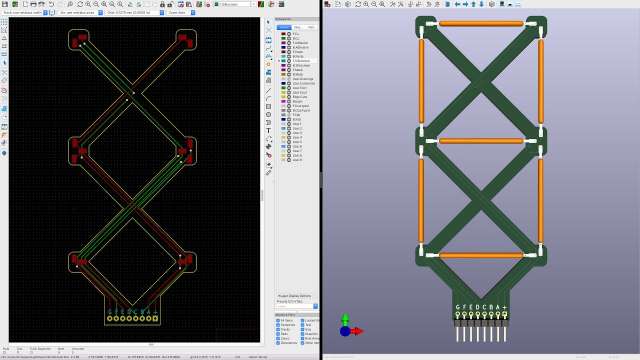Switch to Nets tab in Appearance

pyautogui.click(x=311, y=27)
